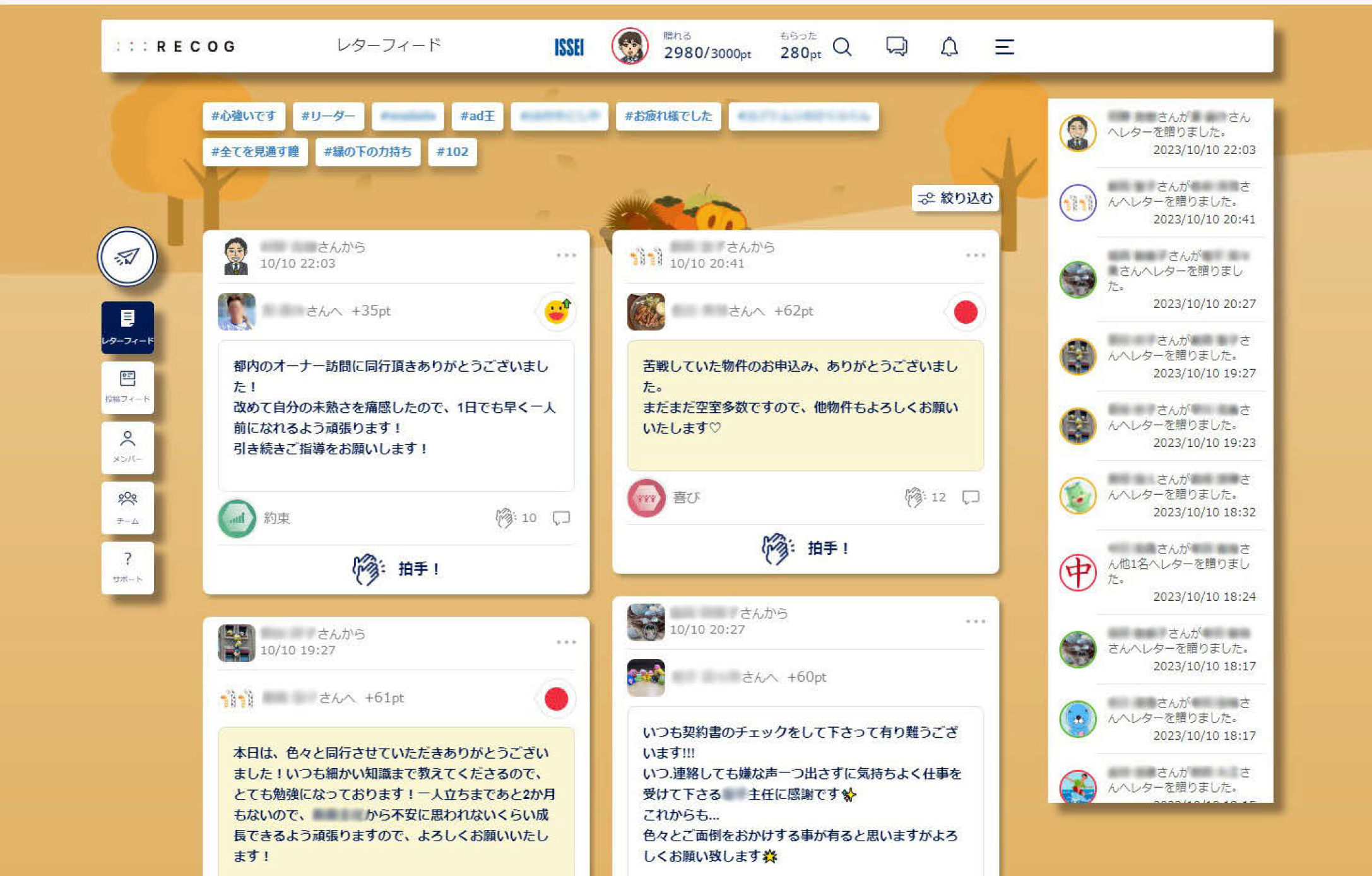1372x876 pixels.
Task: Click the user avatar in the header
Action: click(629, 46)
